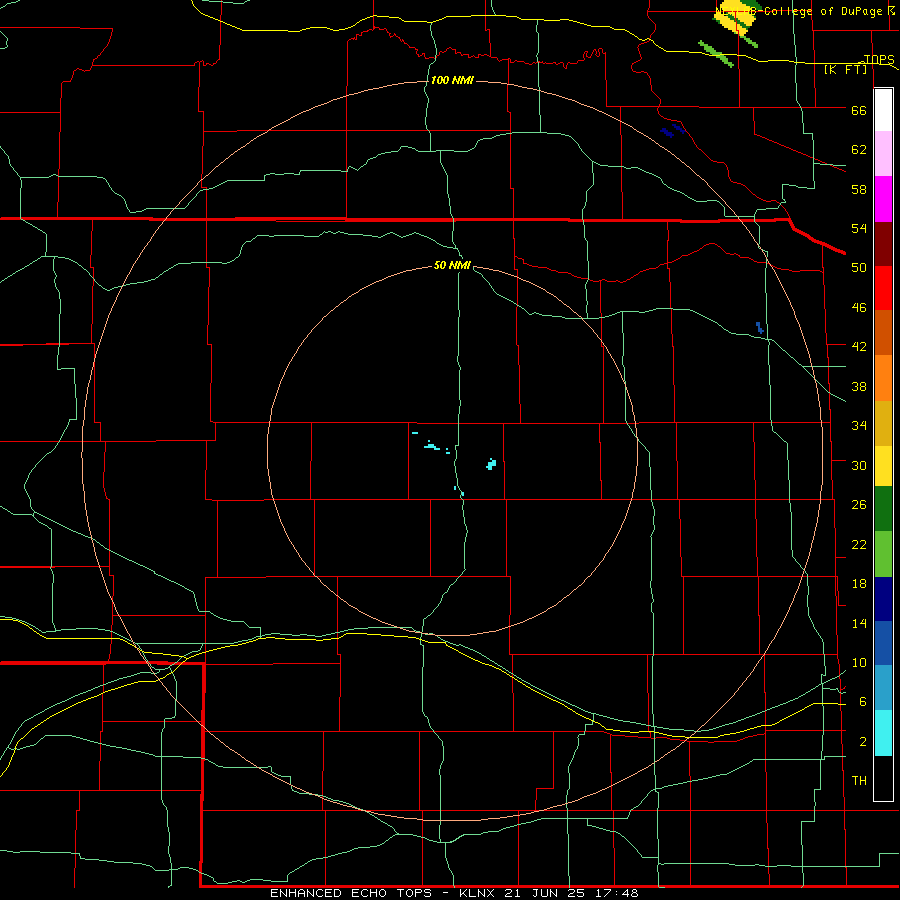This screenshot has width=900, height=900.
Task: Click the light pink legend swatch
Action: (883, 153)
